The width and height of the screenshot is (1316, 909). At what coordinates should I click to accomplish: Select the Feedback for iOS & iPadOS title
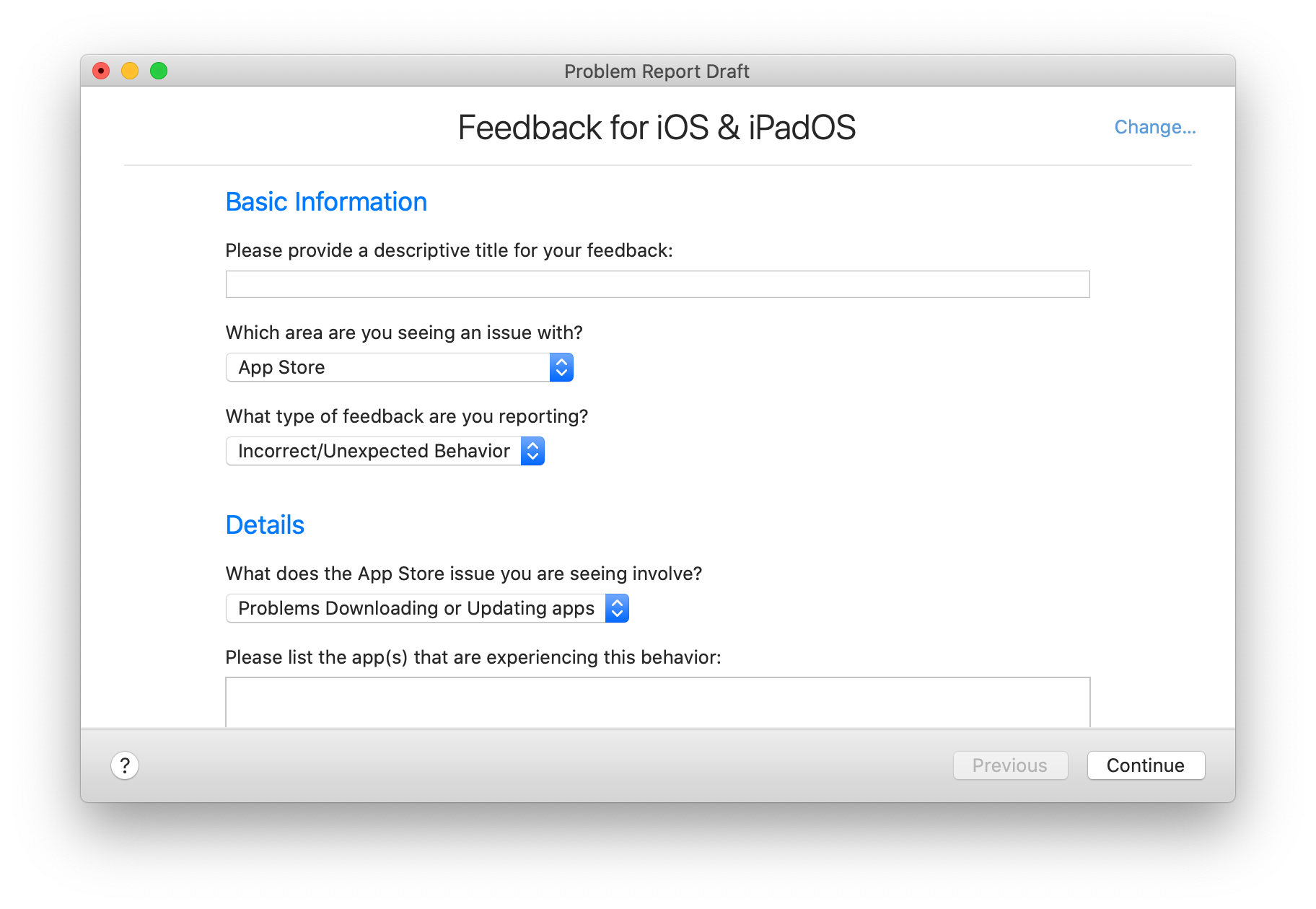(656, 127)
